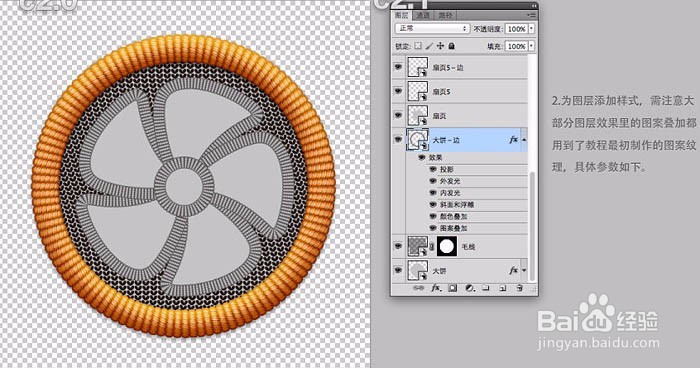Image resolution: width=700 pixels, height=368 pixels.
Task: Click the 外发光 effect label
Action: (x=450, y=181)
